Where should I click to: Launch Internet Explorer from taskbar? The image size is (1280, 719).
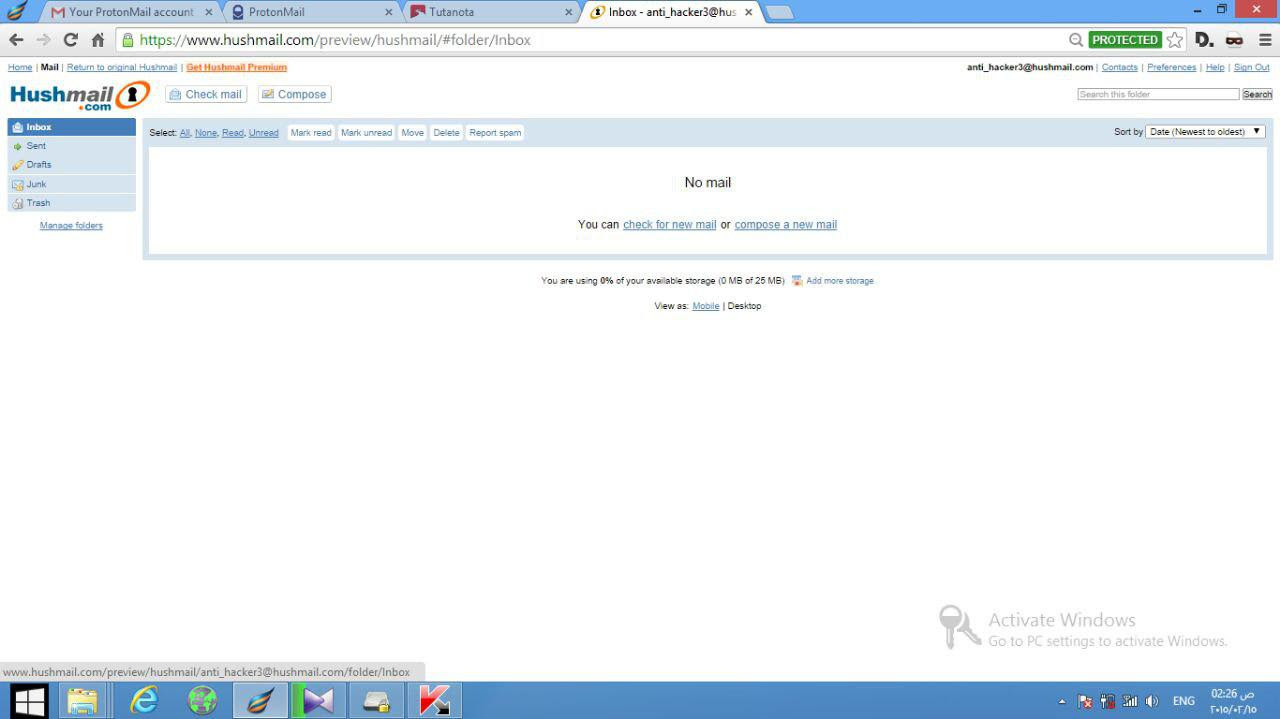(144, 701)
